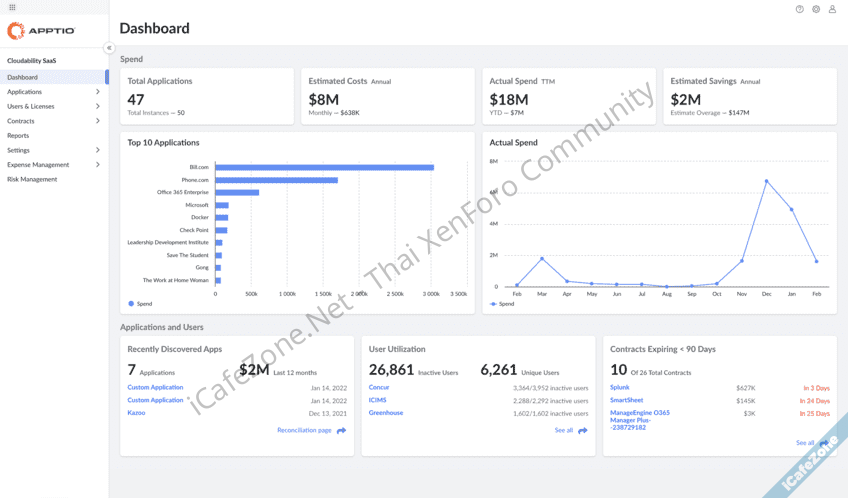
Task: Expand the Applications sidebar menu
Action: (97, 92)
